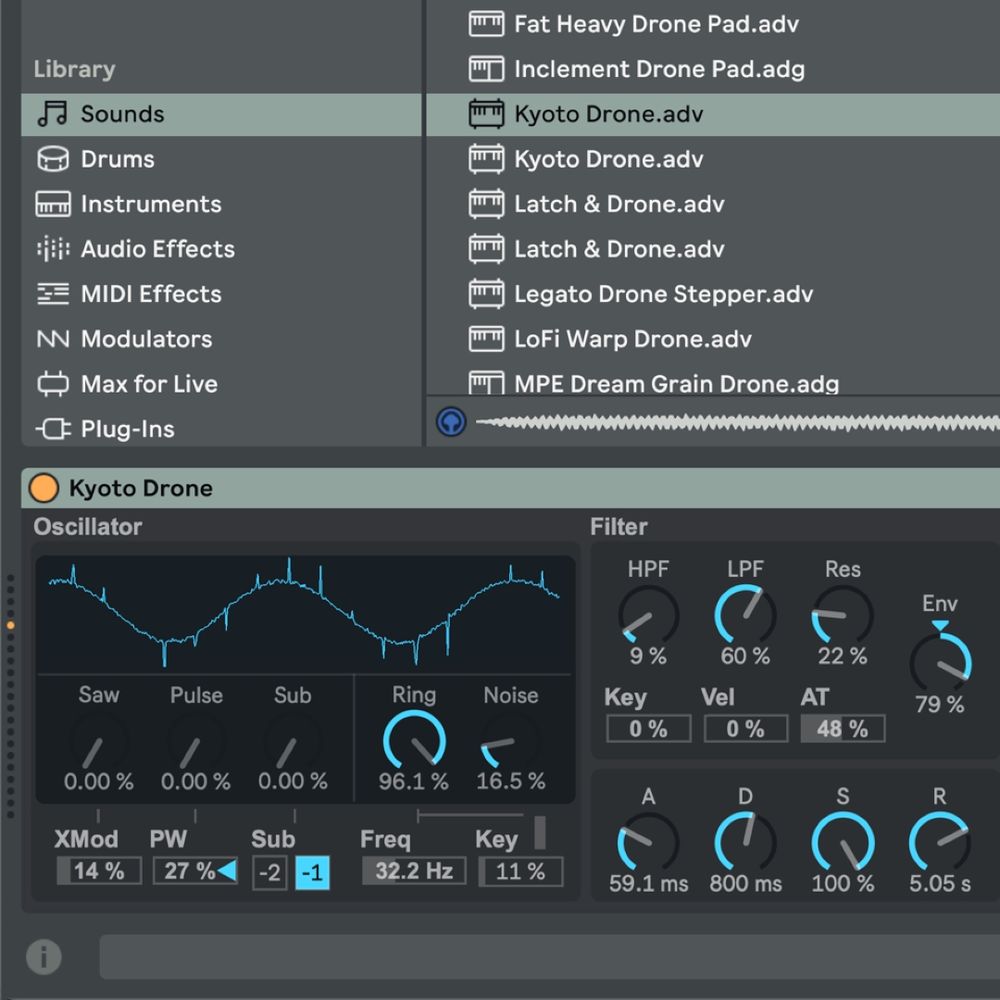Click the oscillator Key 11 % field
This screenshot has width=1000, height=1000.
click(520, 871)
